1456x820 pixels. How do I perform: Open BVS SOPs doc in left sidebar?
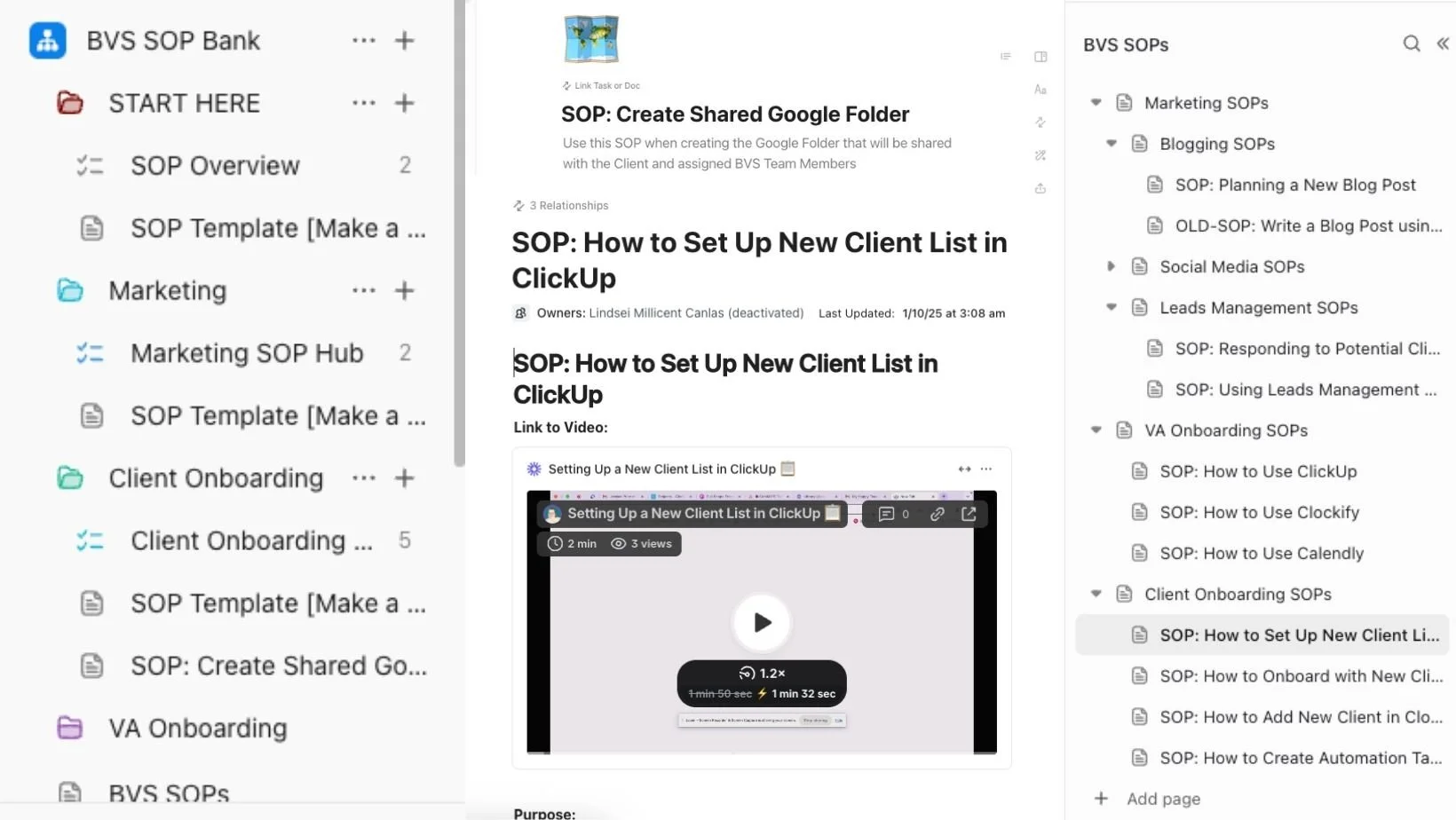coord(169,793)
